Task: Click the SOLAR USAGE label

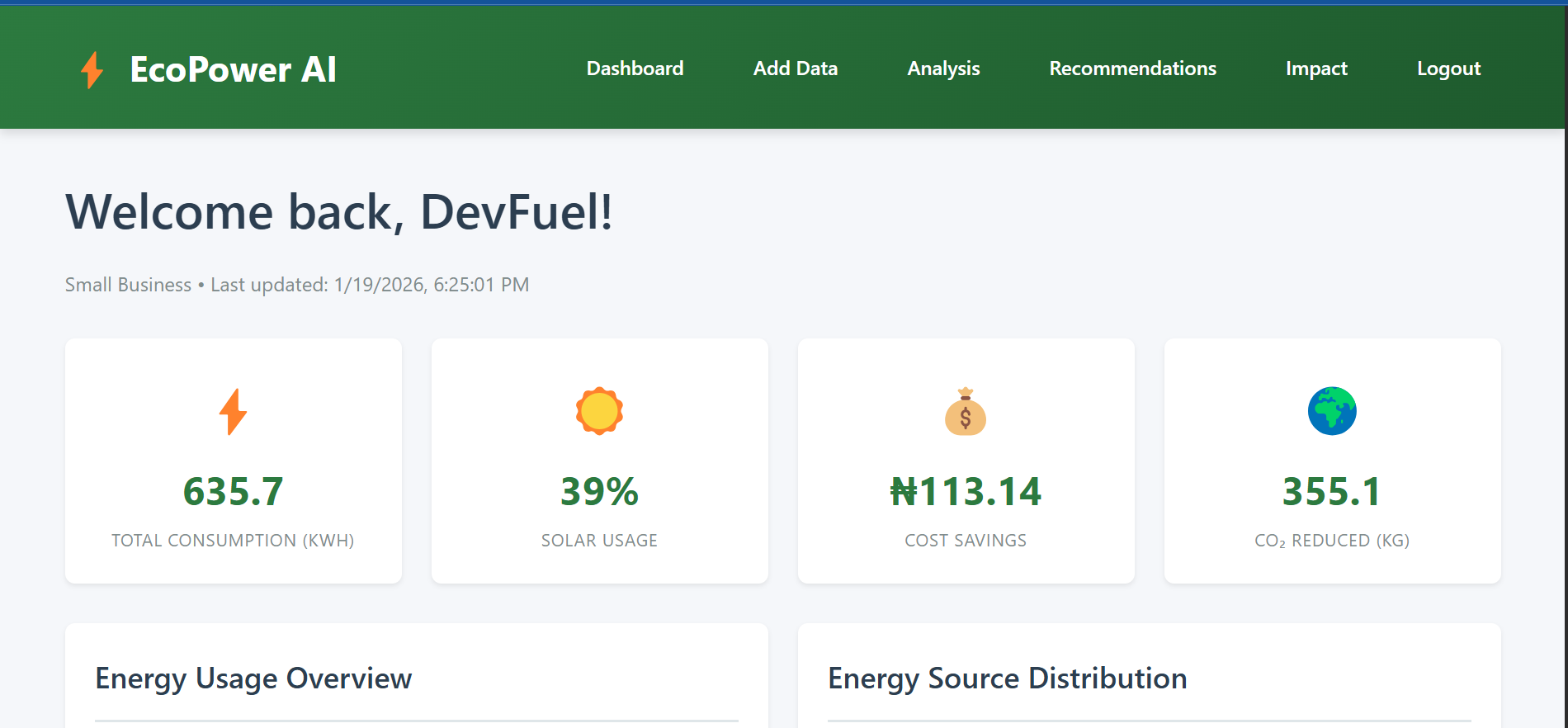Action: [x=599, y=541]
